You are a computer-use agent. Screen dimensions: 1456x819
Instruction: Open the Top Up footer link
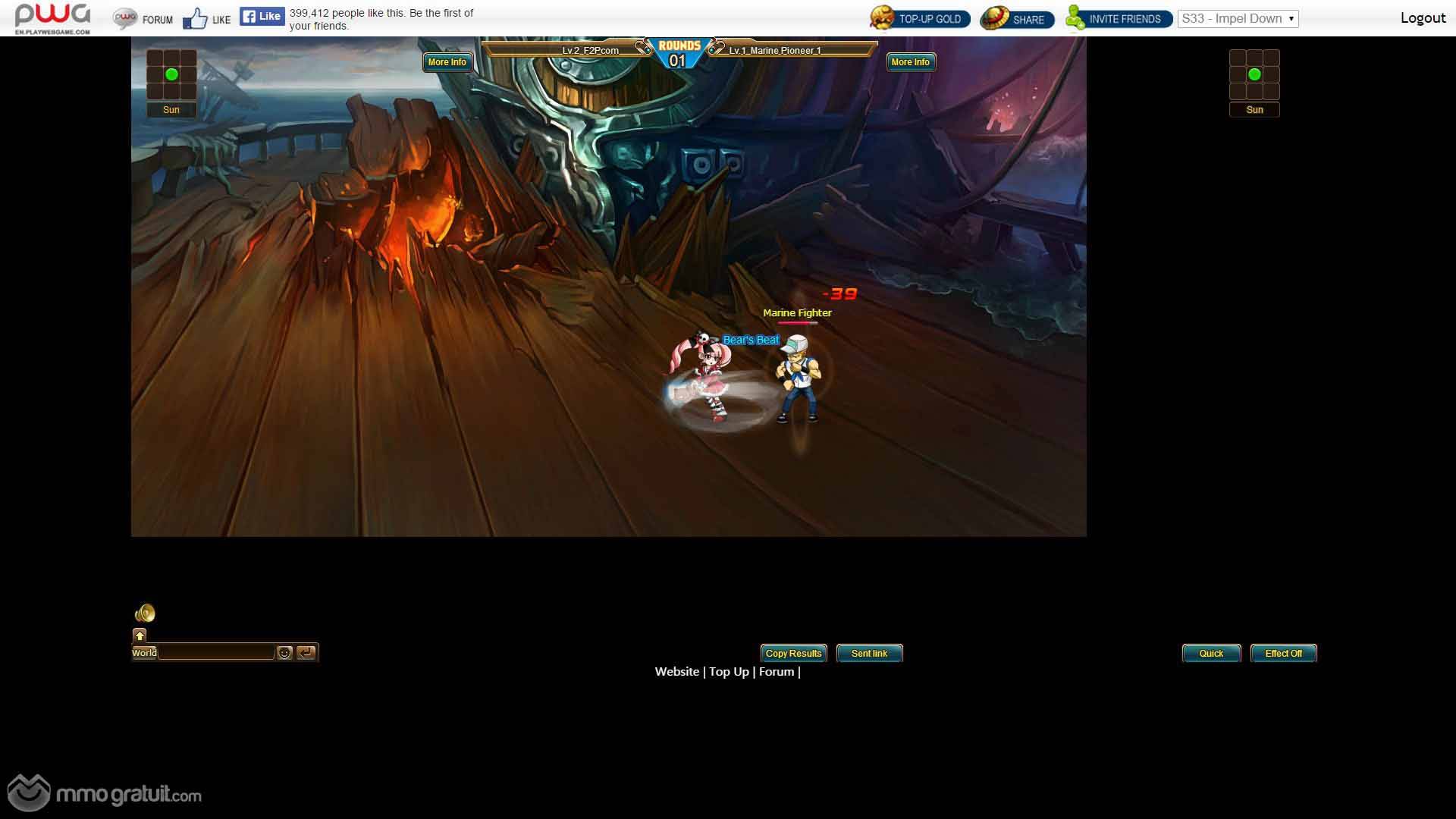tap(729, 672)
